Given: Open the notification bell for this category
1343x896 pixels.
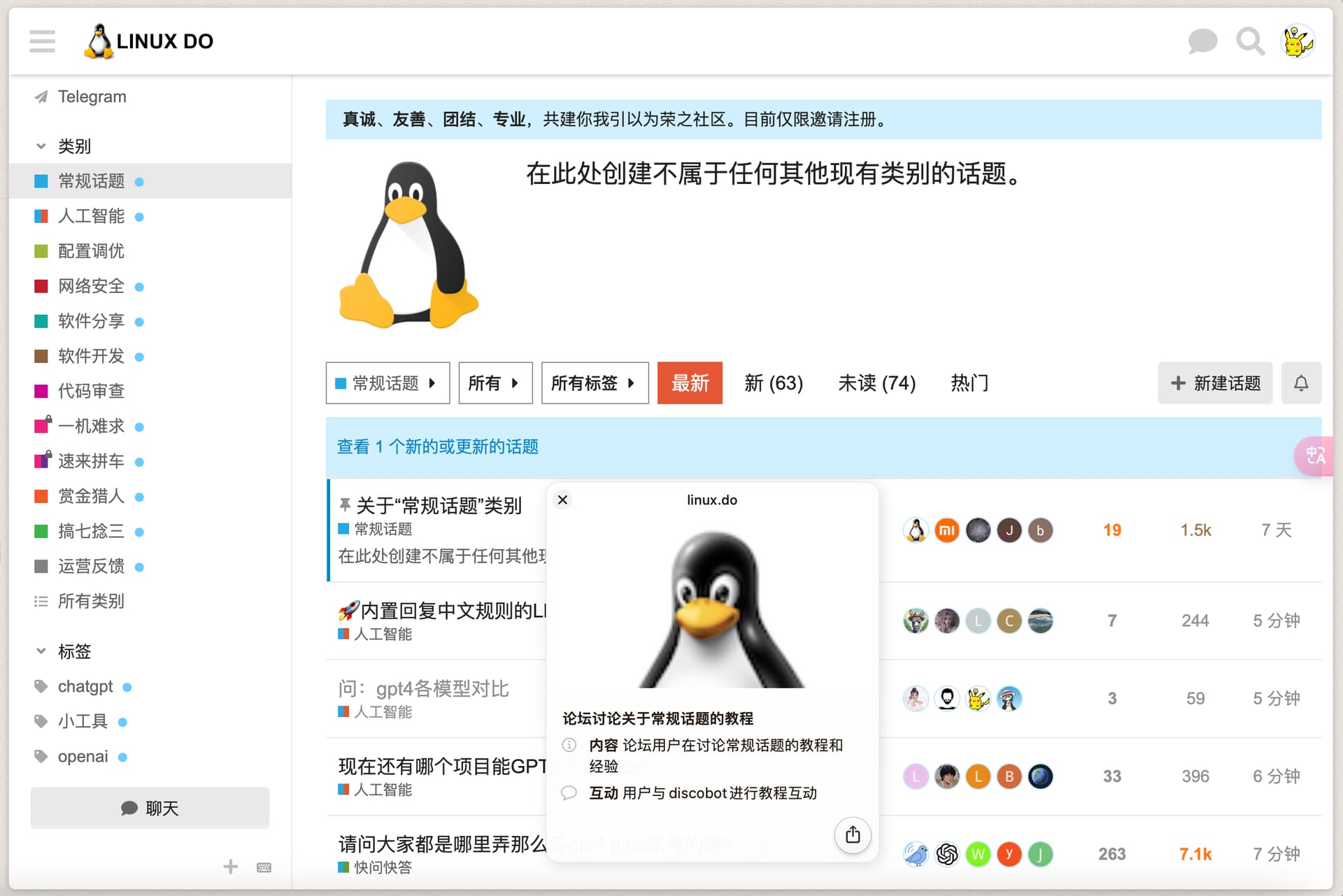Looking at the screenshot, I should [1301, 383].
